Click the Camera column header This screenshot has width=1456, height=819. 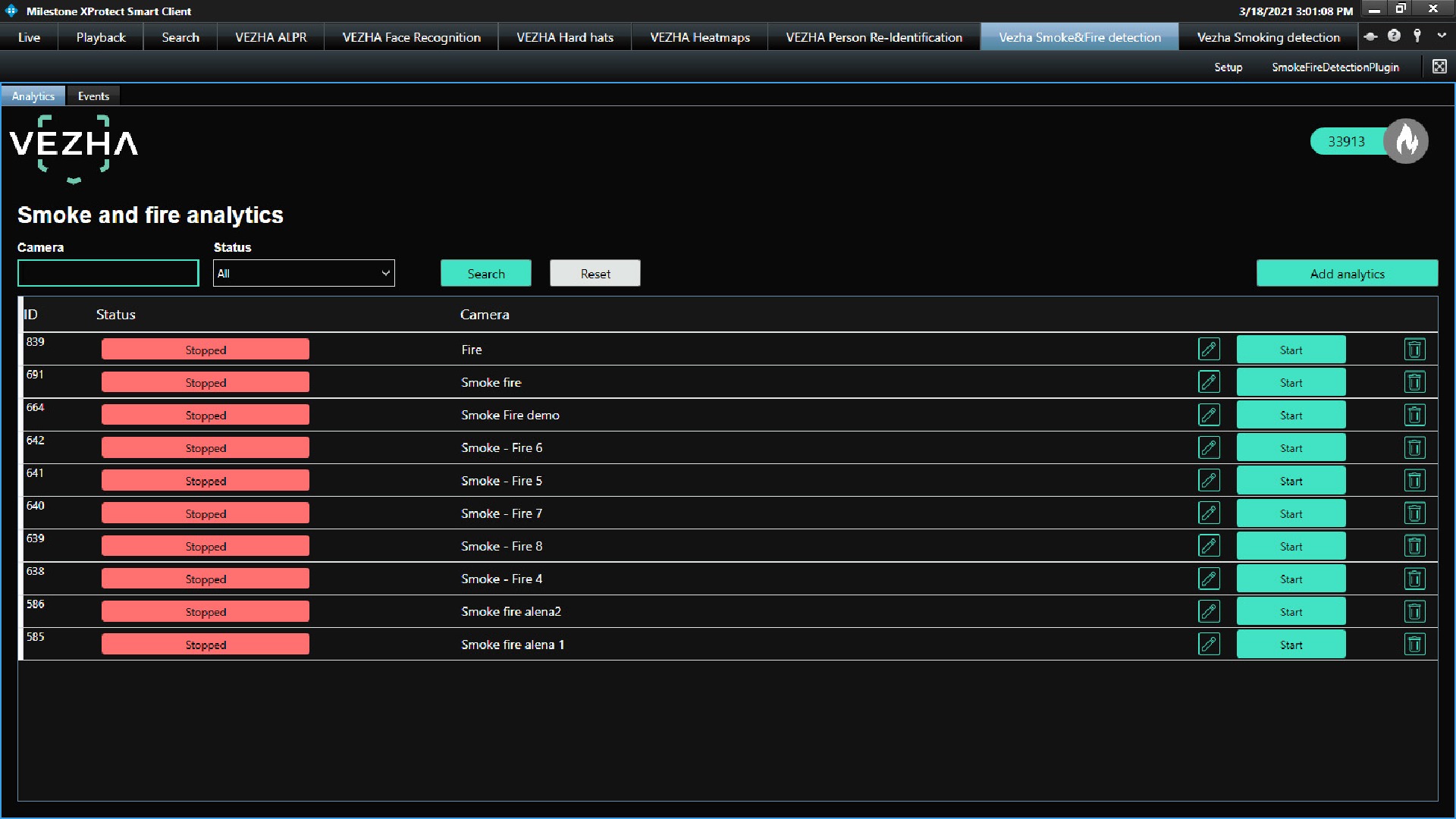pos(485,314)
